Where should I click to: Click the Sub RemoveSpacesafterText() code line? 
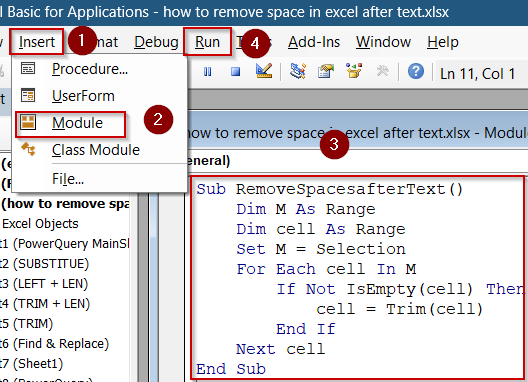tap(330, 189)
